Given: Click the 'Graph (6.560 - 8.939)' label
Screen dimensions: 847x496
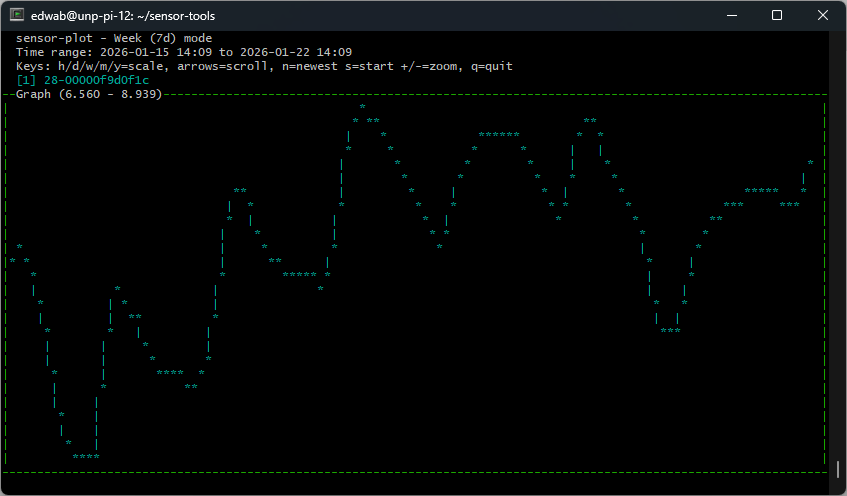Looking at the screenshot, I should pos(89,94).
